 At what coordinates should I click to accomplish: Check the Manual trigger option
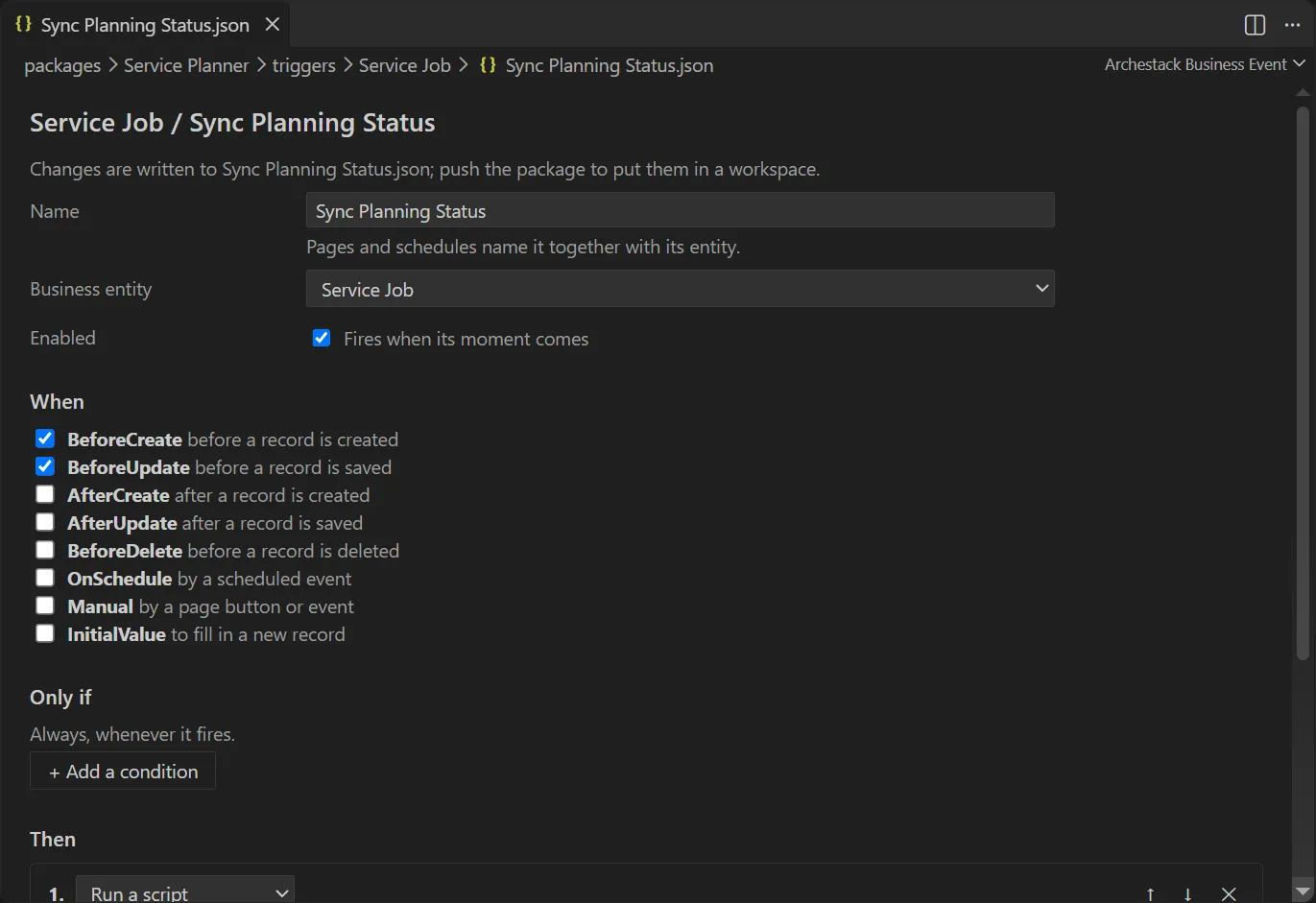(x=45, y=606)
